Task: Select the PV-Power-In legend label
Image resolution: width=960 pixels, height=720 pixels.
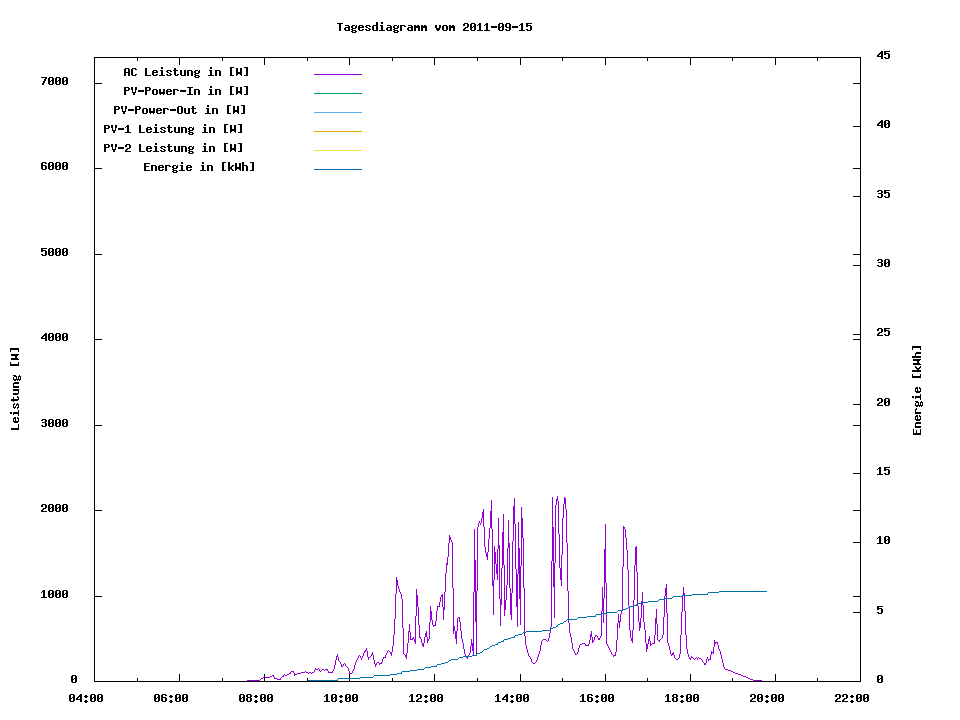Action: tap(186, 91)
